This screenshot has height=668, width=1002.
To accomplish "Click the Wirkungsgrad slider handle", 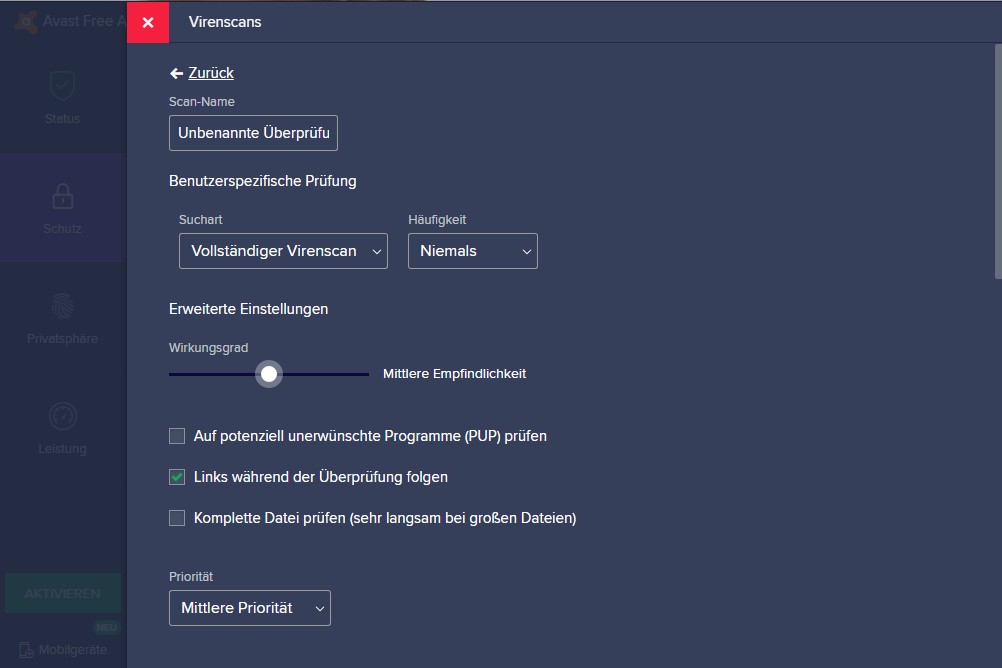I will (269, 374).
